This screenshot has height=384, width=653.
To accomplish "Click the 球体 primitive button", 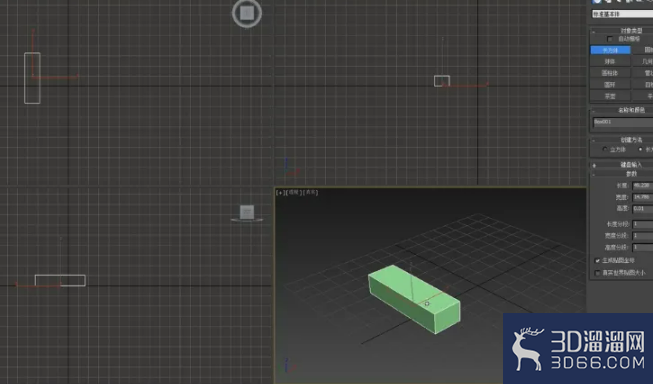I will pos(611,62).
